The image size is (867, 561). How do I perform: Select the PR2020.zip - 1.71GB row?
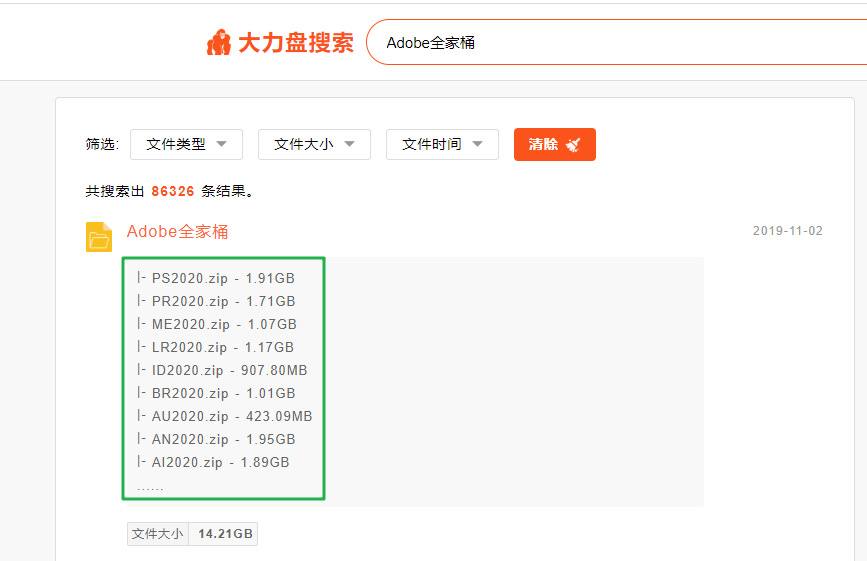pyautogui.click(x=216, y=301)
